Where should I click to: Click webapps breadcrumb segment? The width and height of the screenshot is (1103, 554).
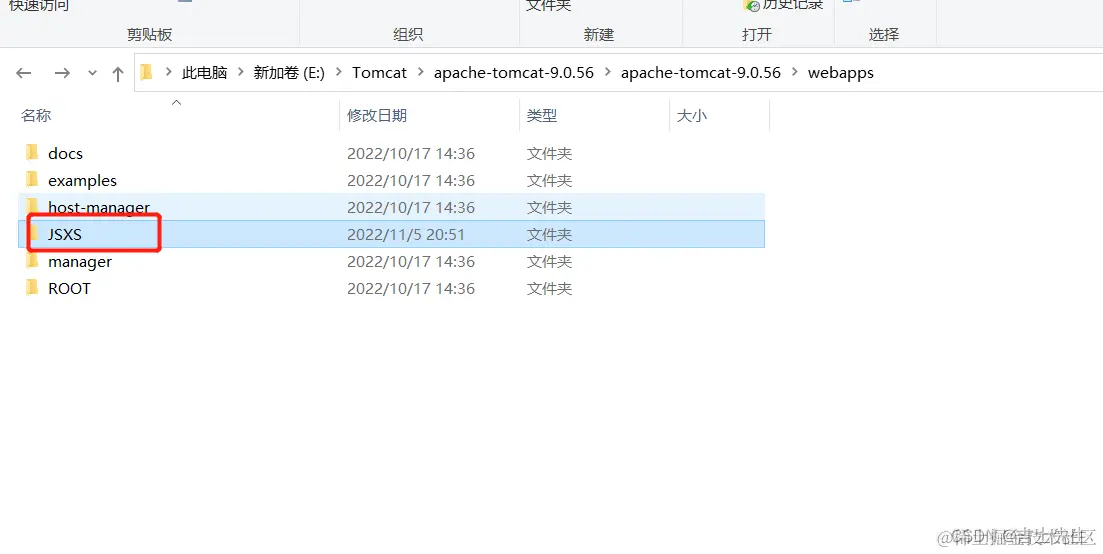click(841, 72)
